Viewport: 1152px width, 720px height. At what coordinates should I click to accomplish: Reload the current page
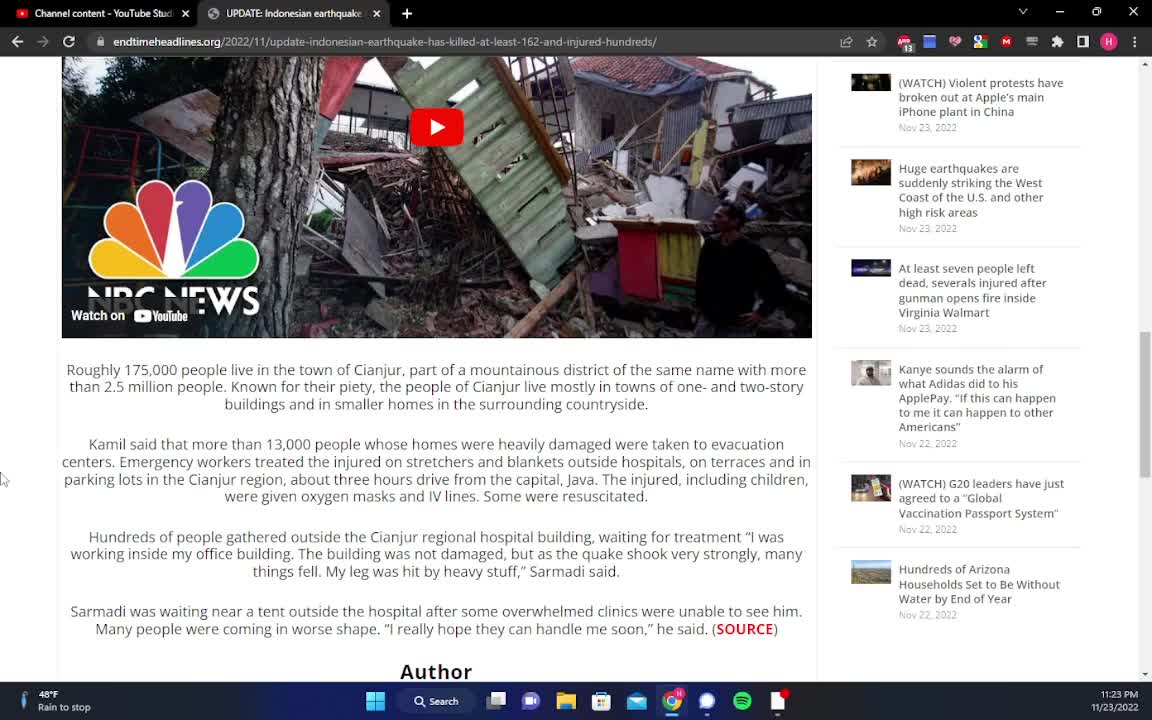point(68,42)
